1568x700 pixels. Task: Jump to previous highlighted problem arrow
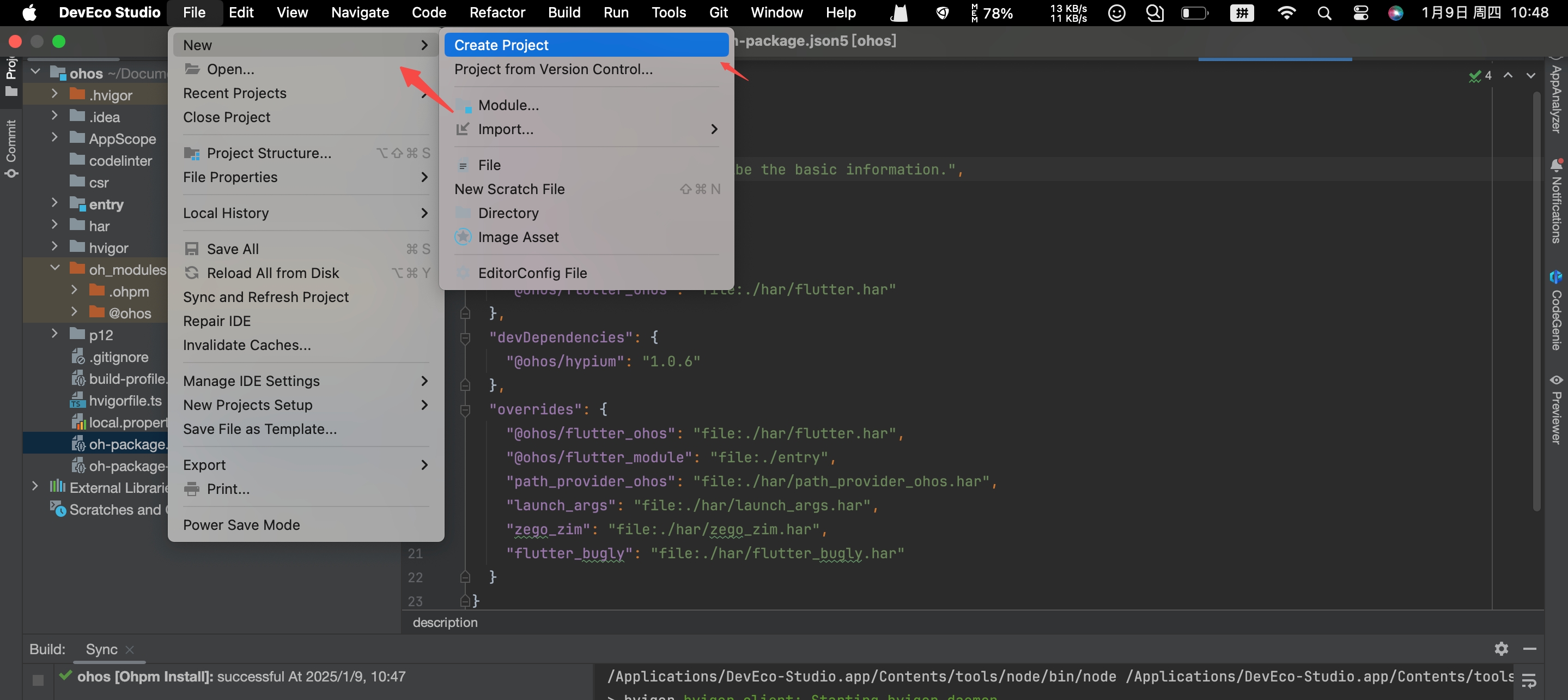[1508, 76]
